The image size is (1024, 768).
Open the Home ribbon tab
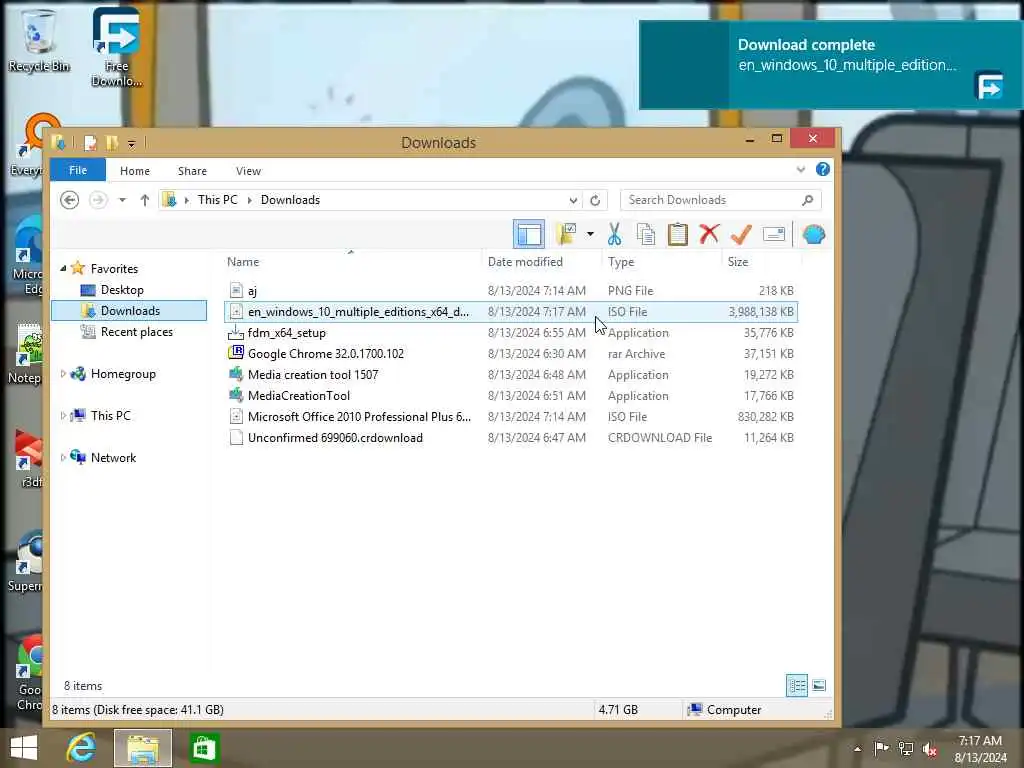tap(135, 170)
